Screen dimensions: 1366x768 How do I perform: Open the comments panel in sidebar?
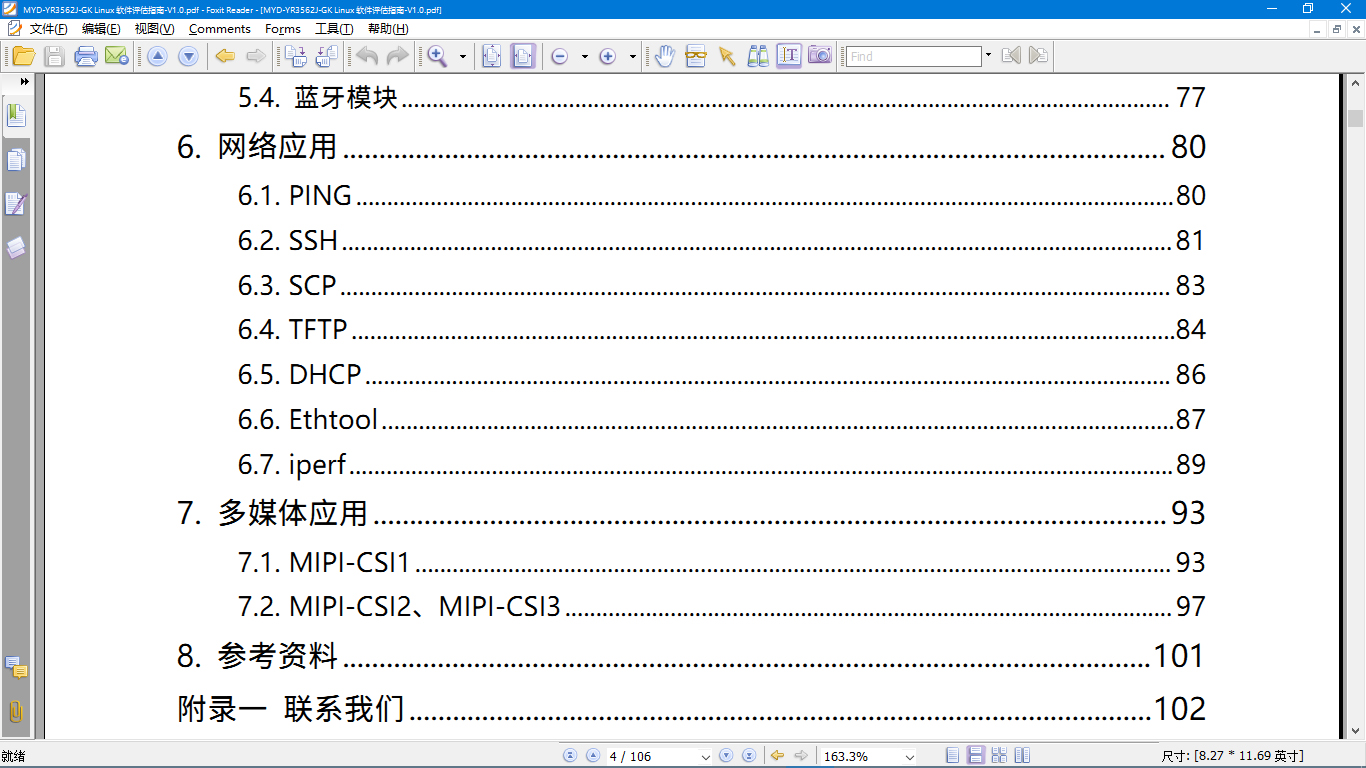coord(16,667)
